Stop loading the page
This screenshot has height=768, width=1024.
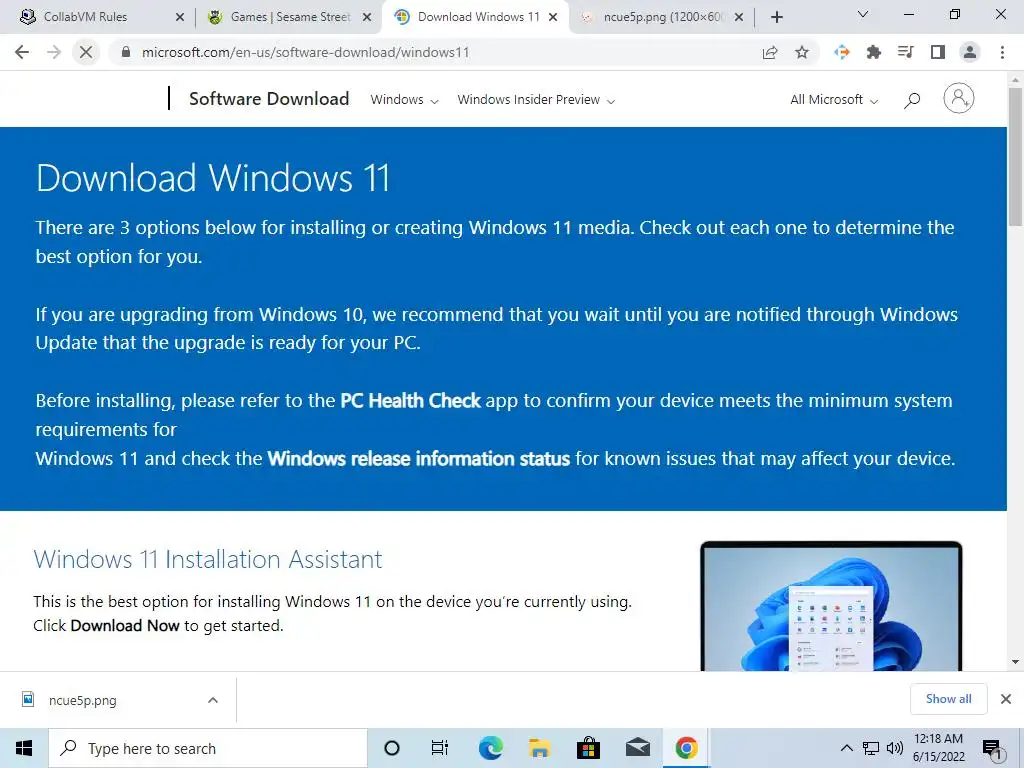[x=86, y=52]
